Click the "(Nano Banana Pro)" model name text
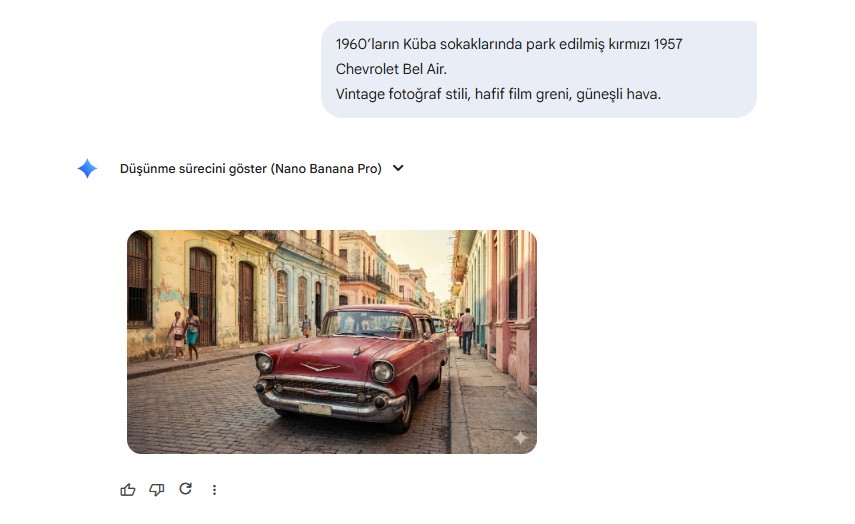The height and width of the screenshot is (524, 855). (x=326, y=169)
